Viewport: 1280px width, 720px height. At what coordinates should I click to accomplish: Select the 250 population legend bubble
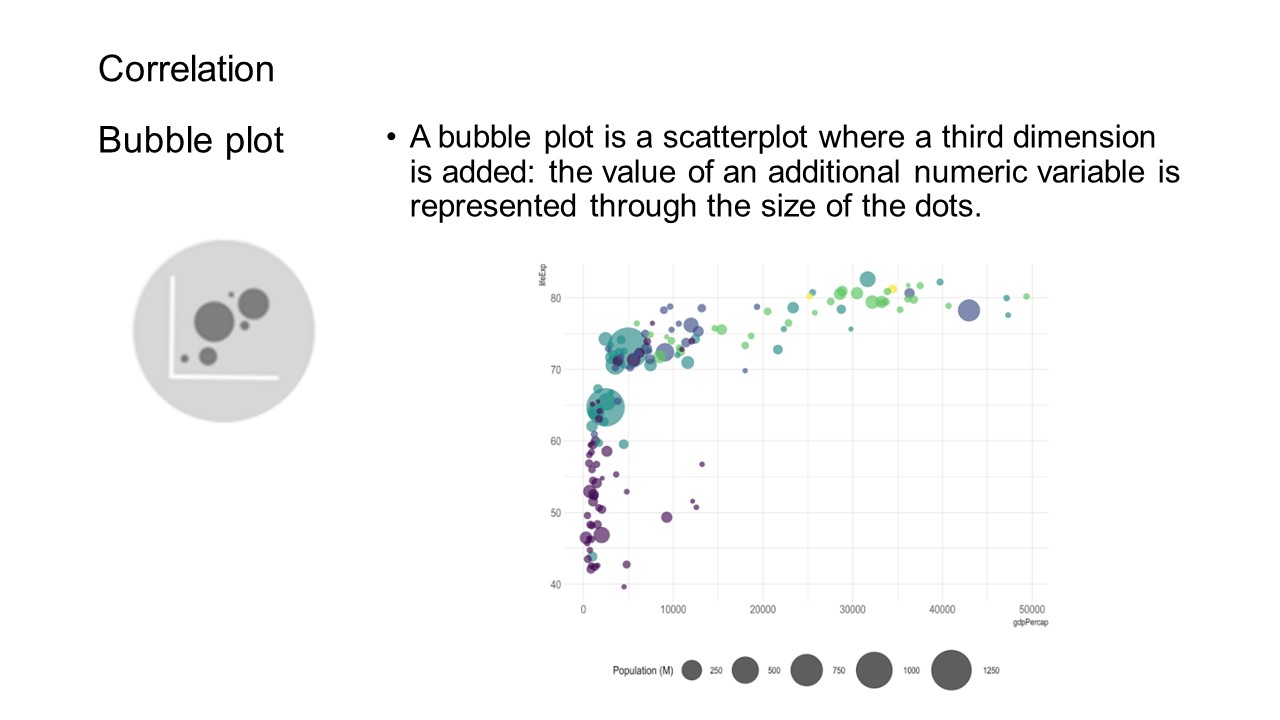692,671
